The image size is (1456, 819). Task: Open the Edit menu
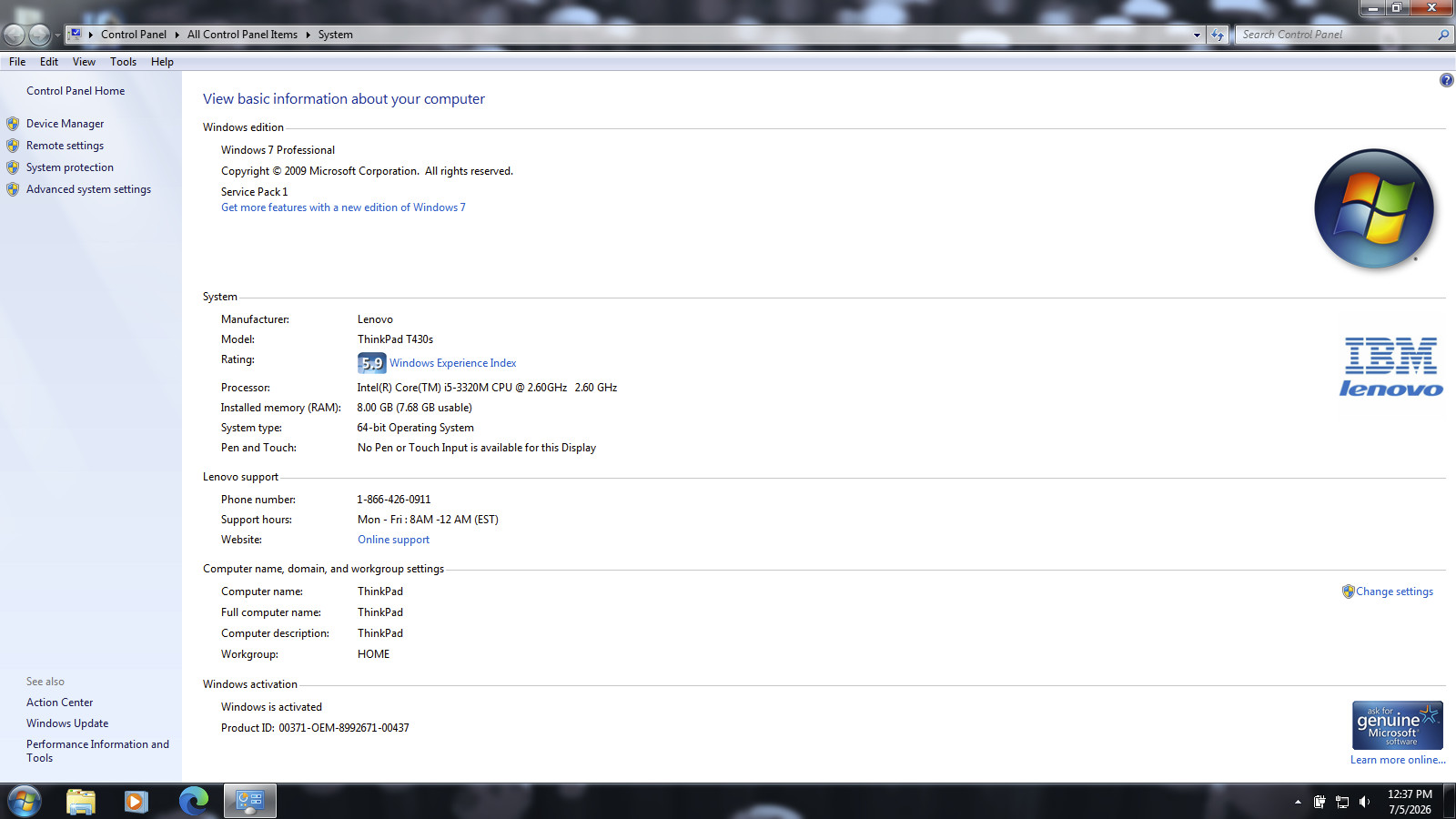tap(49, 62)
